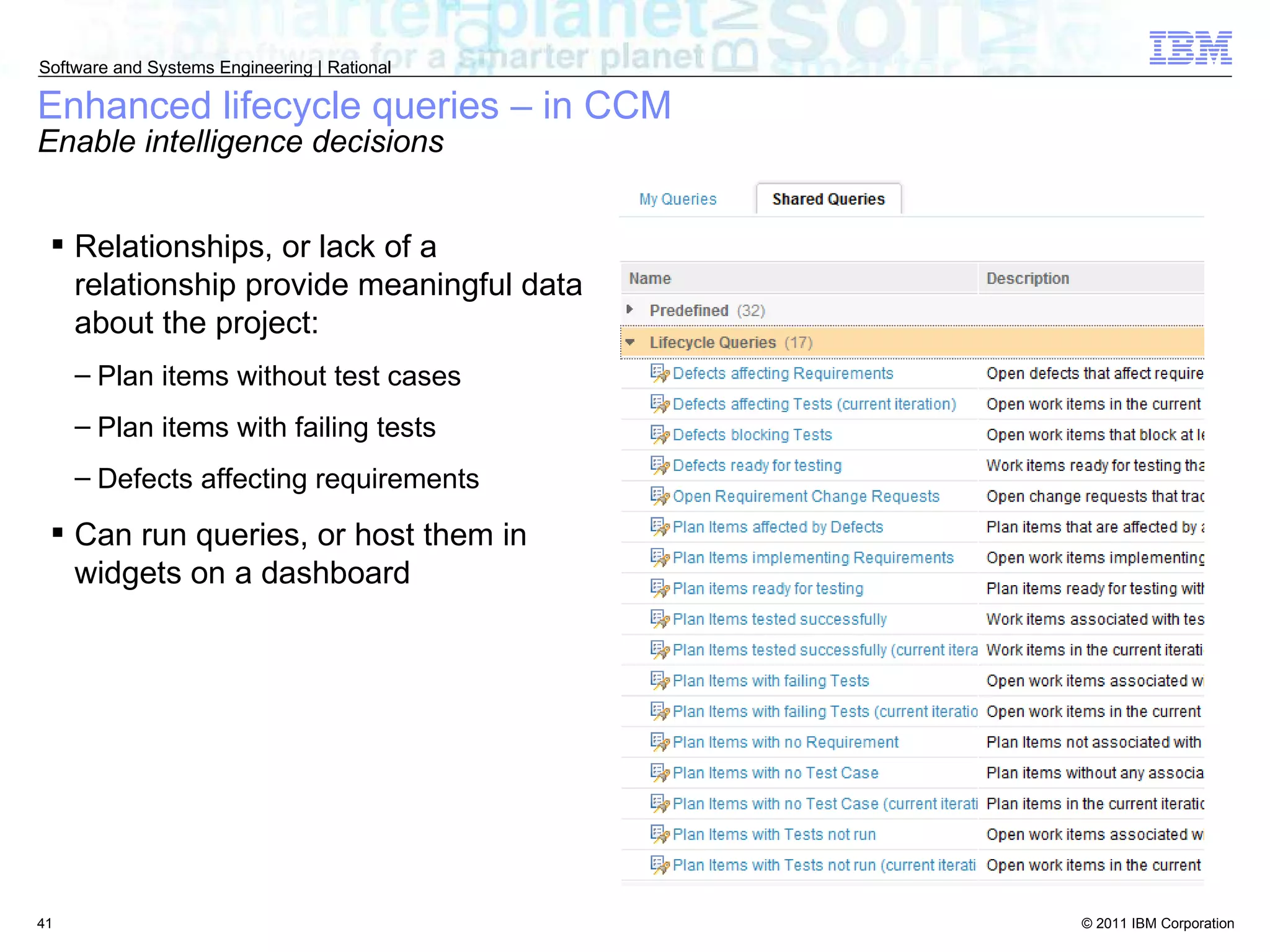The image size is (1270, 952).
Task: Click the icon beside Defects ready for testing
Action: 660,465
